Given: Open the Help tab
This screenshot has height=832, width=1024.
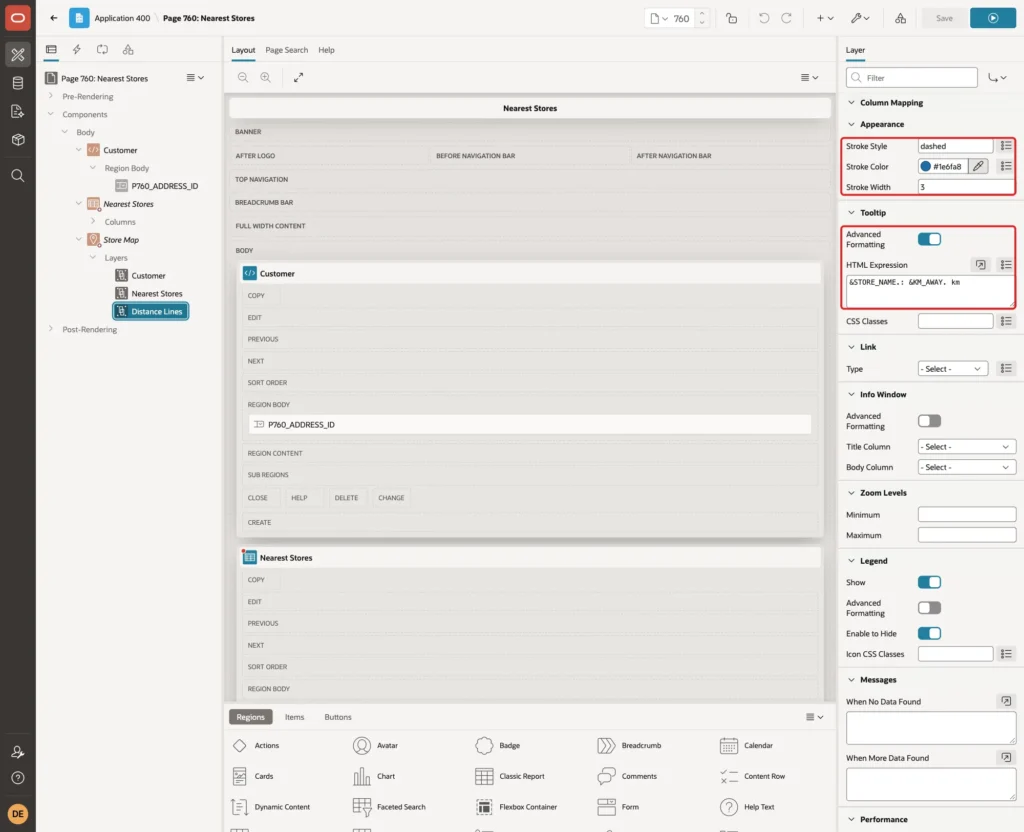Looking at the screenshot, I should point(327,50).
